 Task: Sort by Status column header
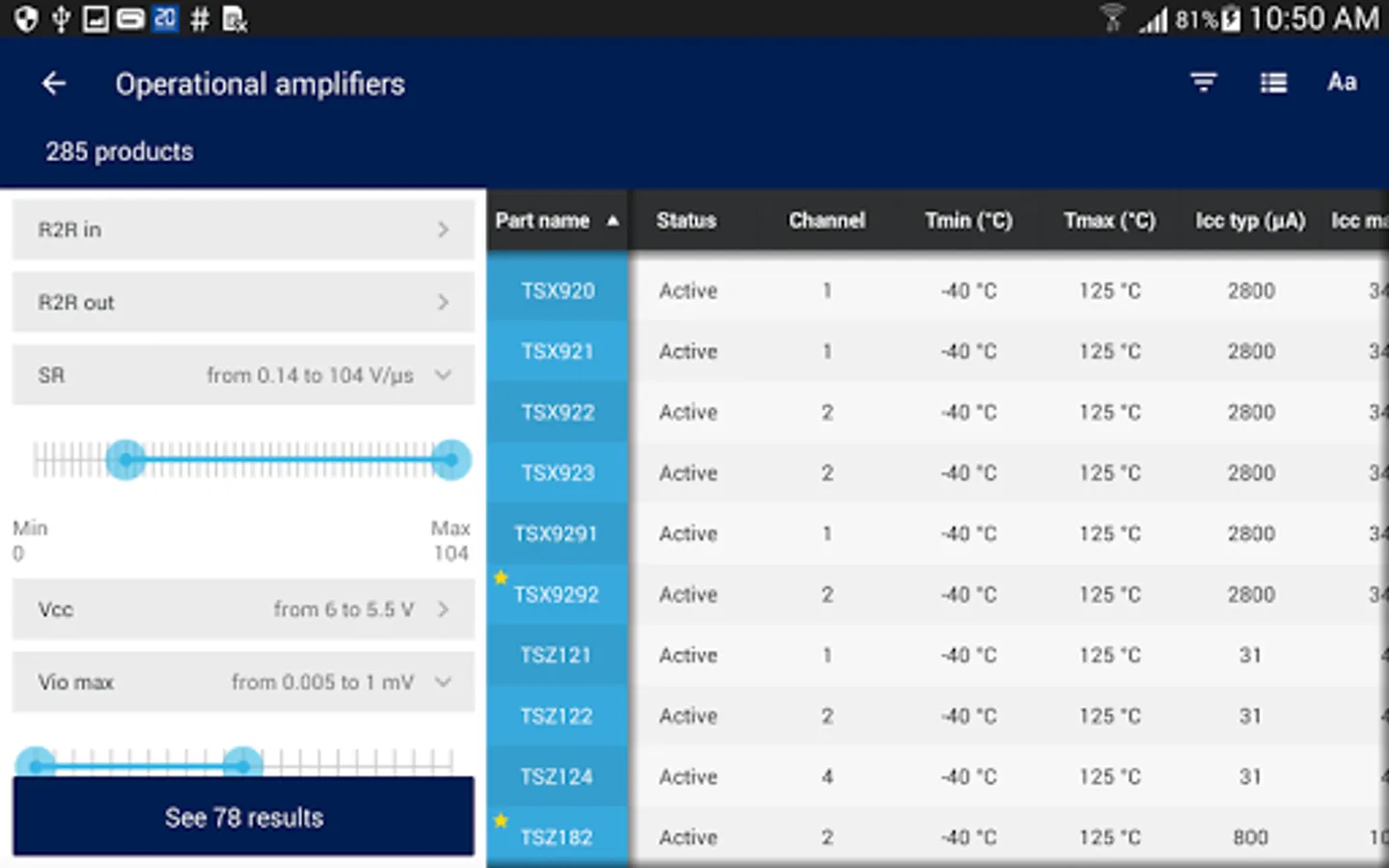tap(686, 221)
